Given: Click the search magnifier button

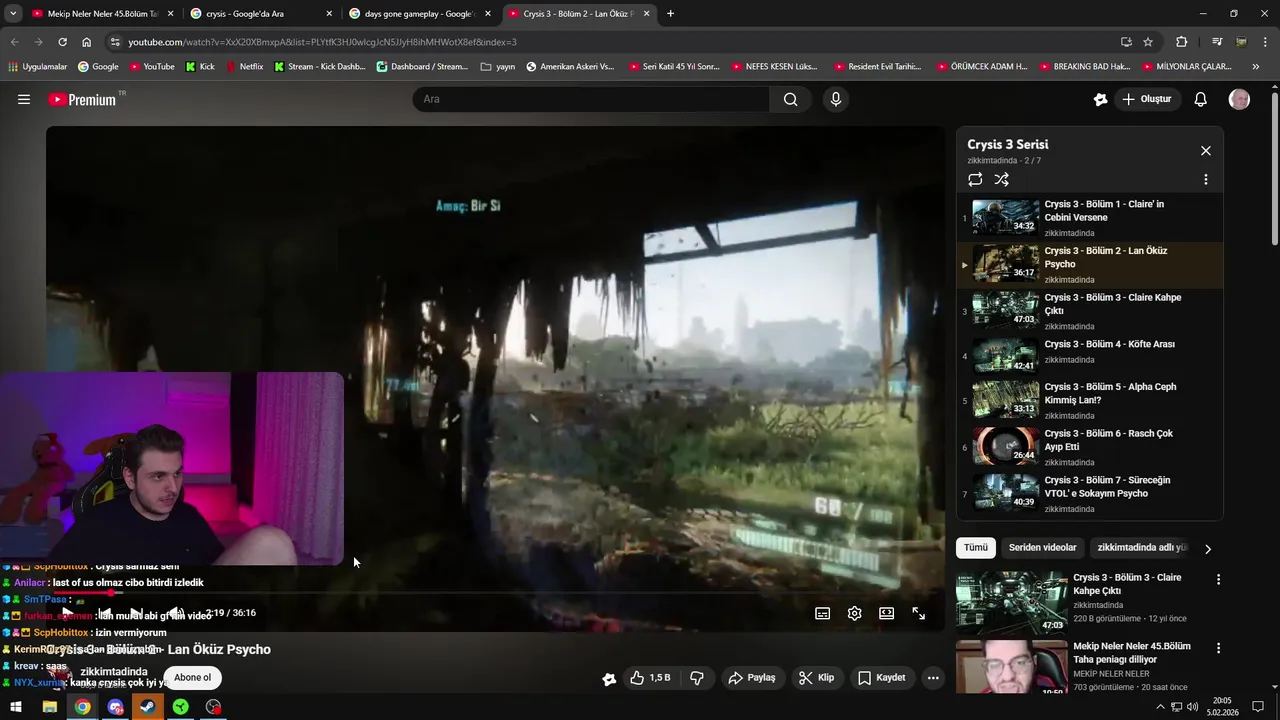Looking at the screenshot, I should (790, 99).
